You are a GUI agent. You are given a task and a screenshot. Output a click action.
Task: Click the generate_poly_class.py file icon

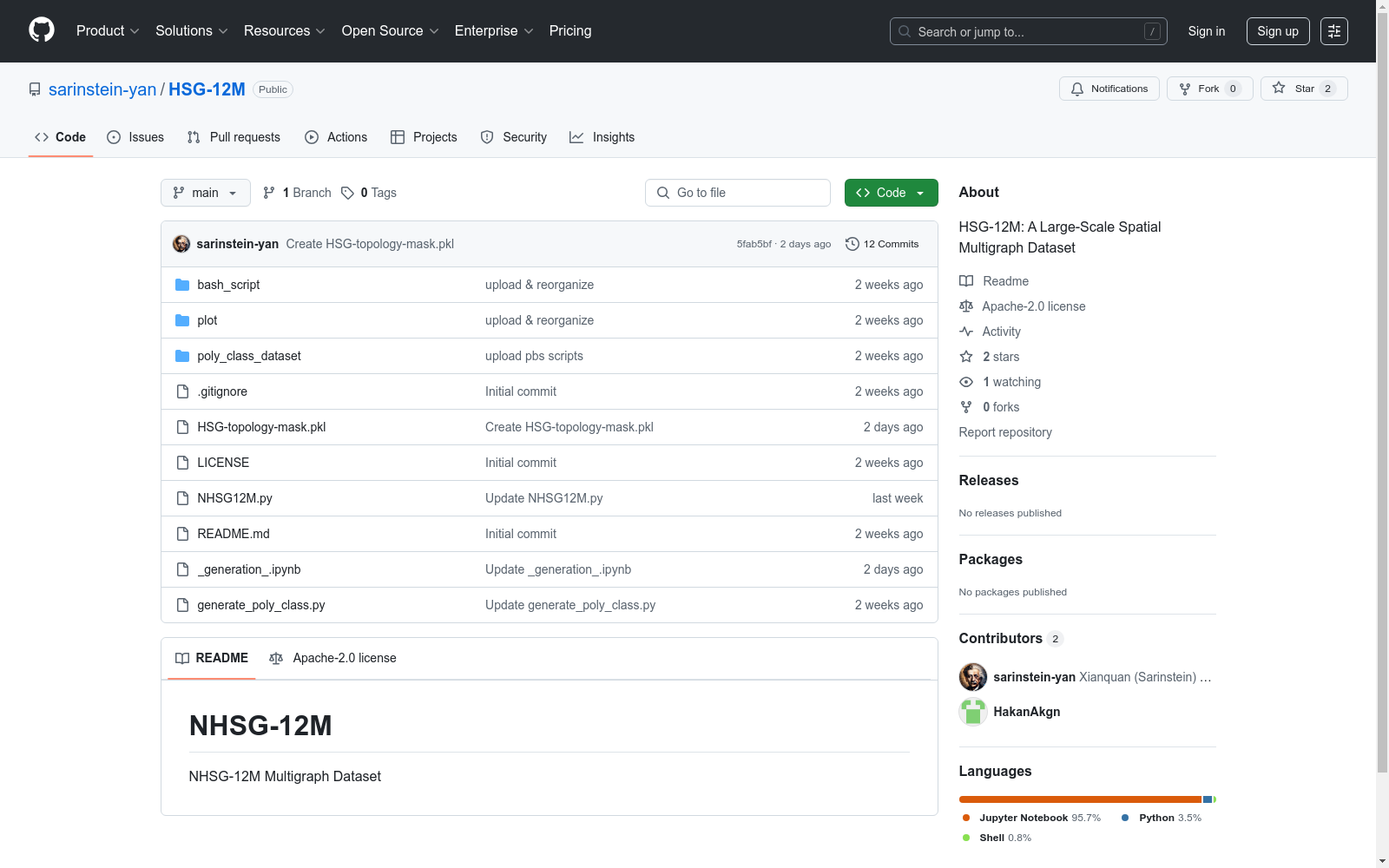pyautogui.click(x=182, y=605)
